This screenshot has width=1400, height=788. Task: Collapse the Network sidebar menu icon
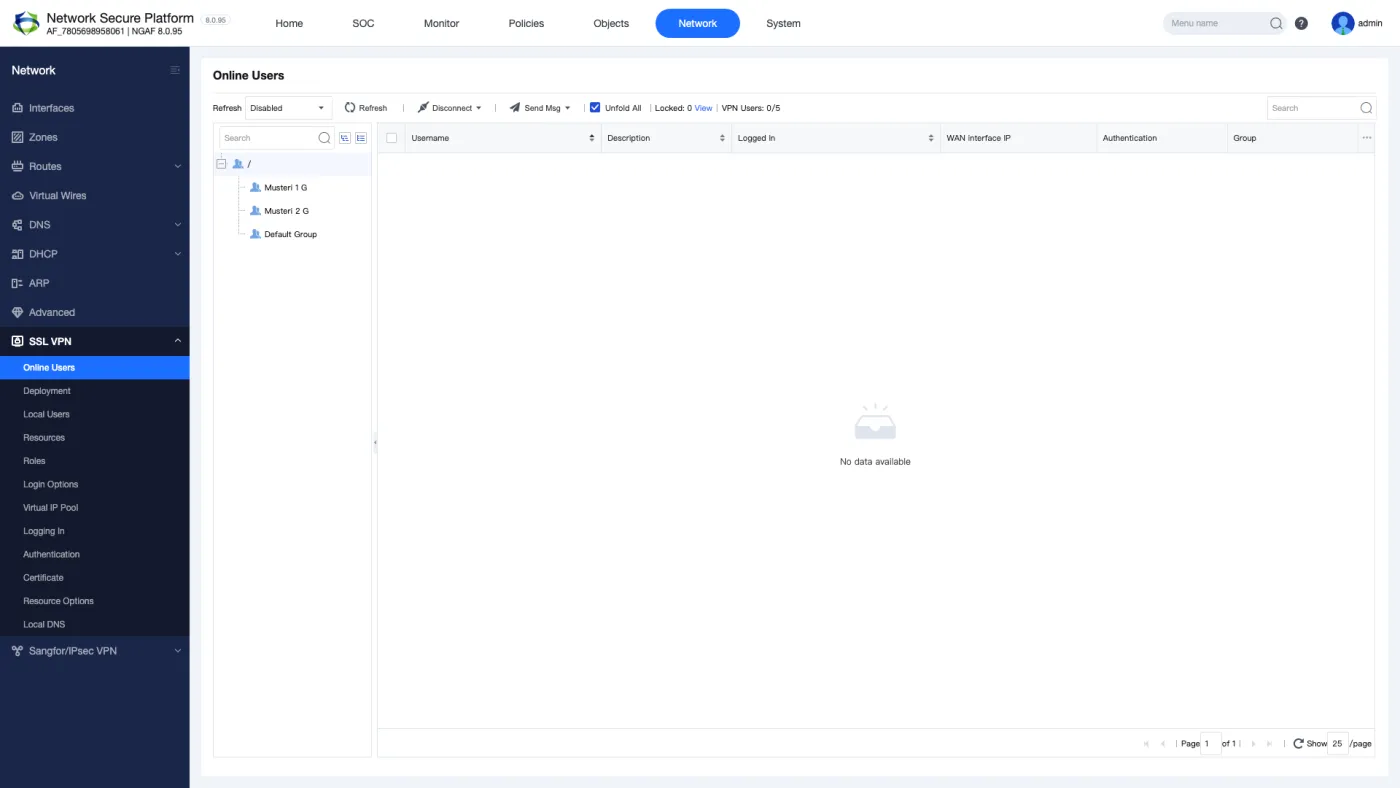175,70
